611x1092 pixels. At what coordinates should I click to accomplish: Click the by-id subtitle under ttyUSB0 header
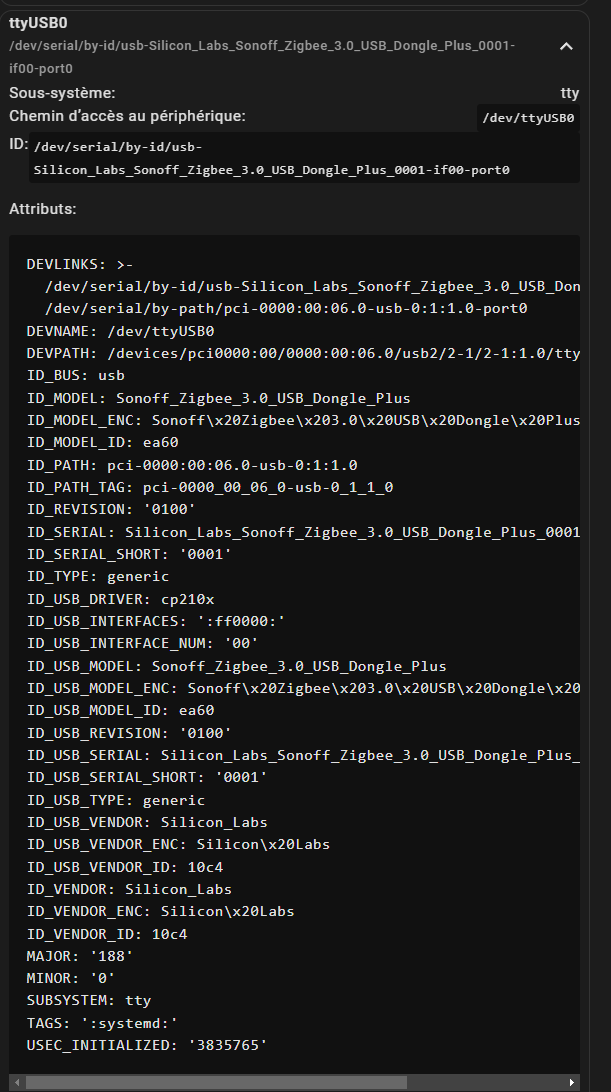(x=262, y=57)
